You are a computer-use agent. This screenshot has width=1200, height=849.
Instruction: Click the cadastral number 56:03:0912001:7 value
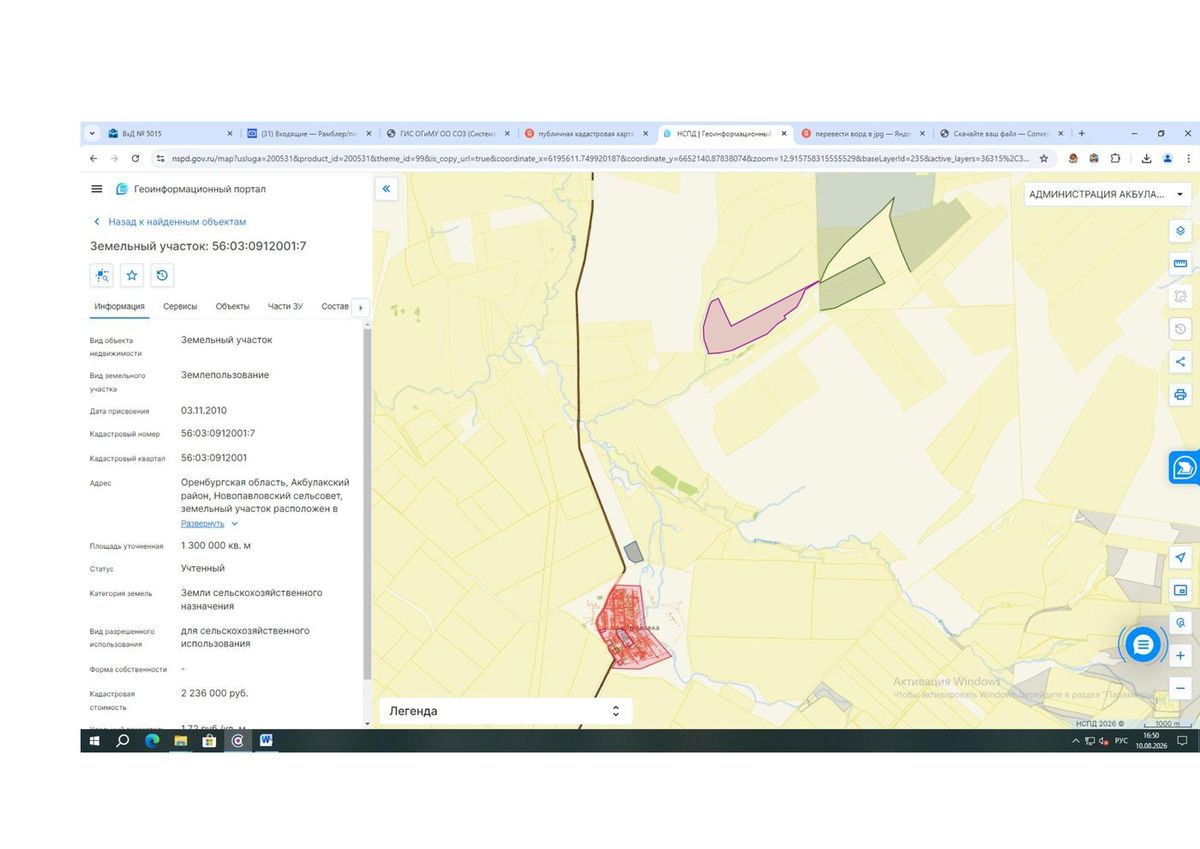tap(218, 433)
